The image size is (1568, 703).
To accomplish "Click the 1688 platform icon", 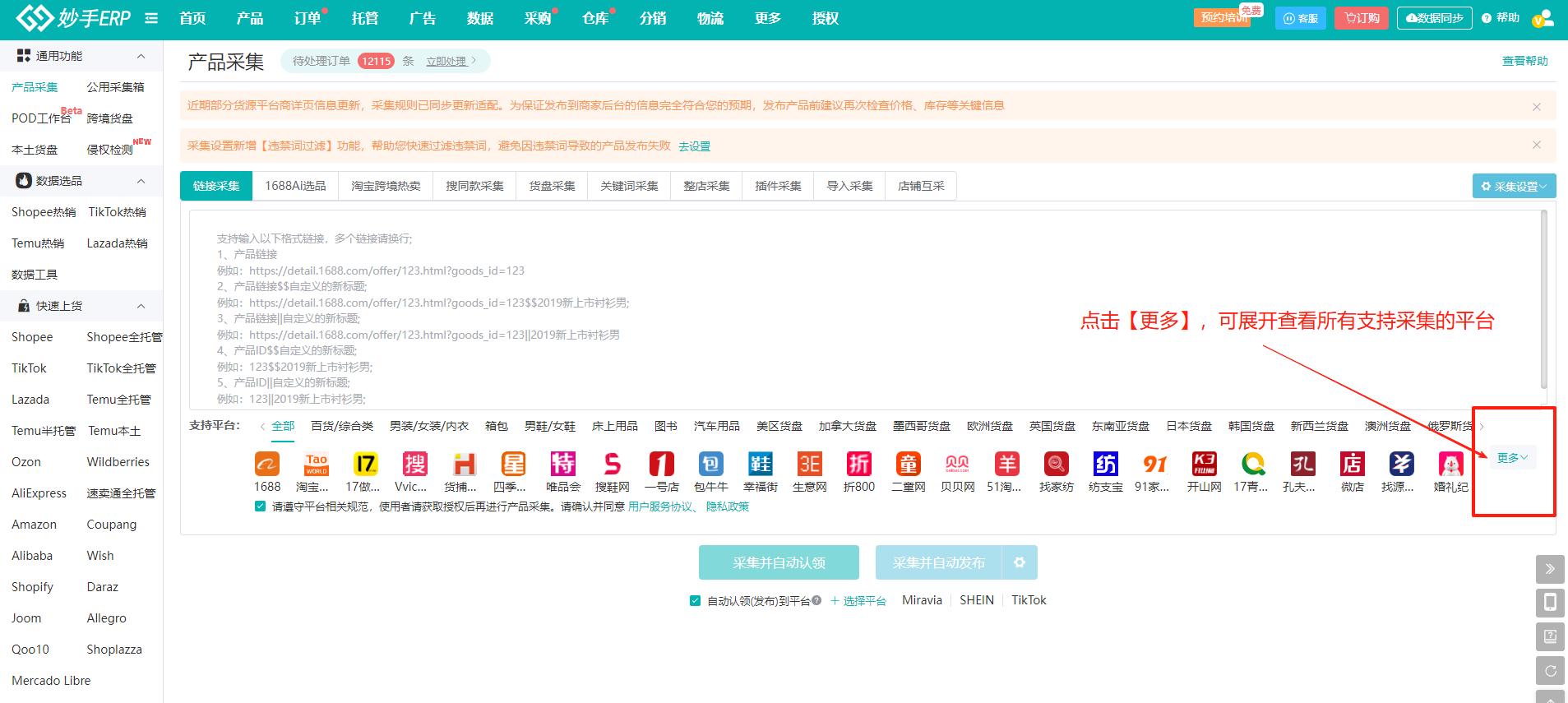I will (266, 465).
